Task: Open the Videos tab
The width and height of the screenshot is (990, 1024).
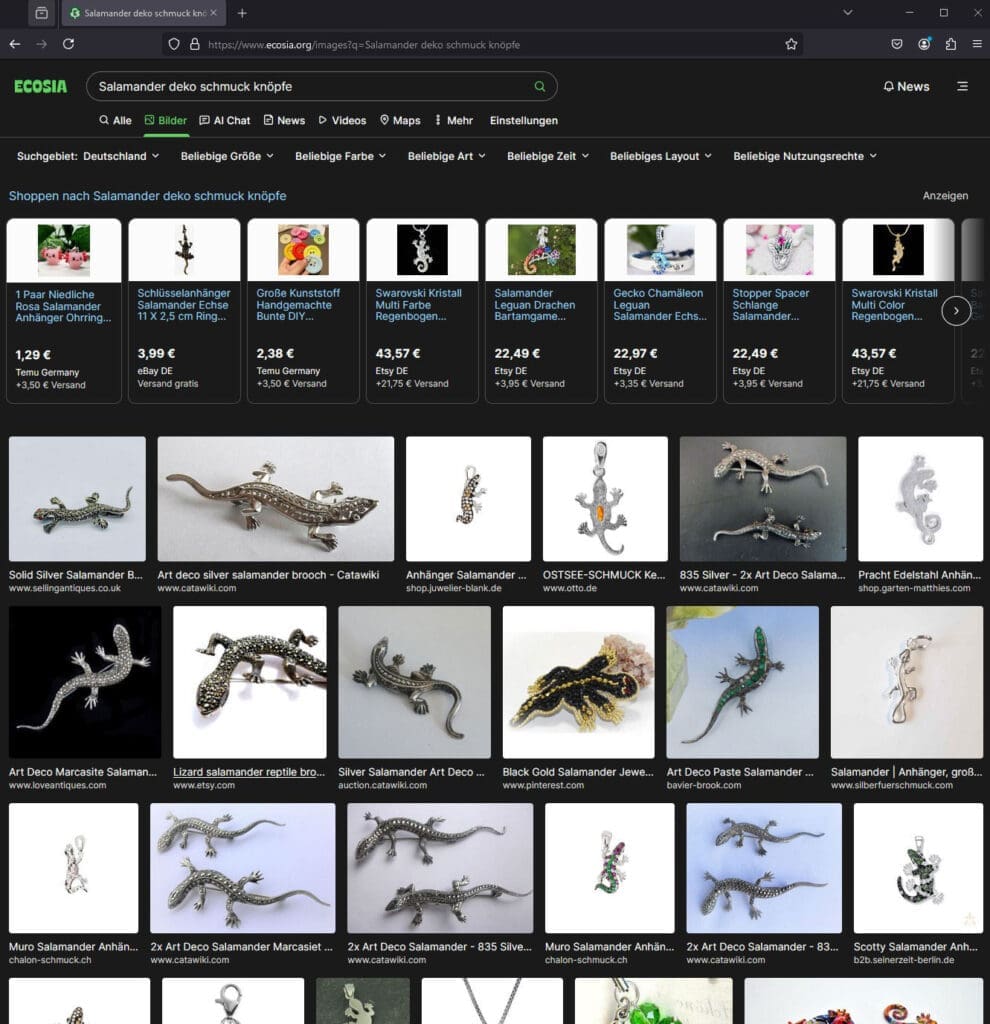Action: click(342, 120)
